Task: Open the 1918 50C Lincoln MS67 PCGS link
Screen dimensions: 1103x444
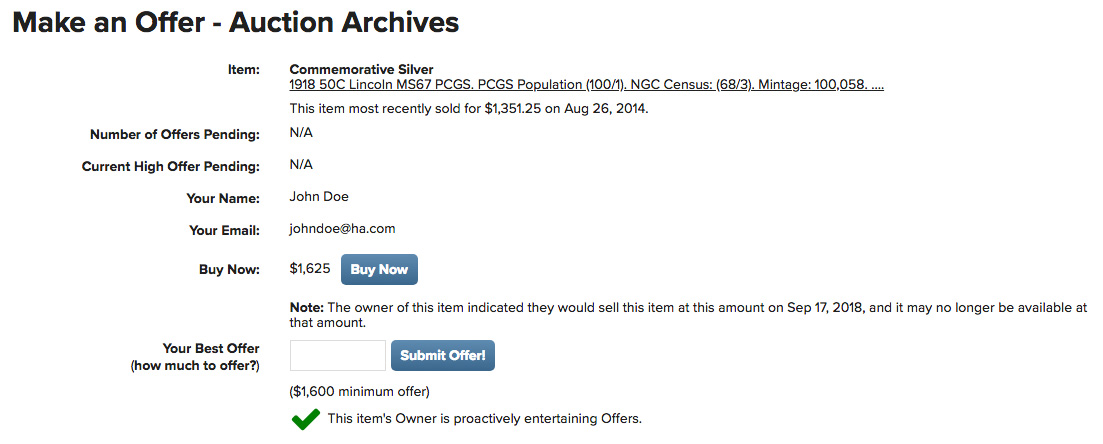Action: point(587,85)
